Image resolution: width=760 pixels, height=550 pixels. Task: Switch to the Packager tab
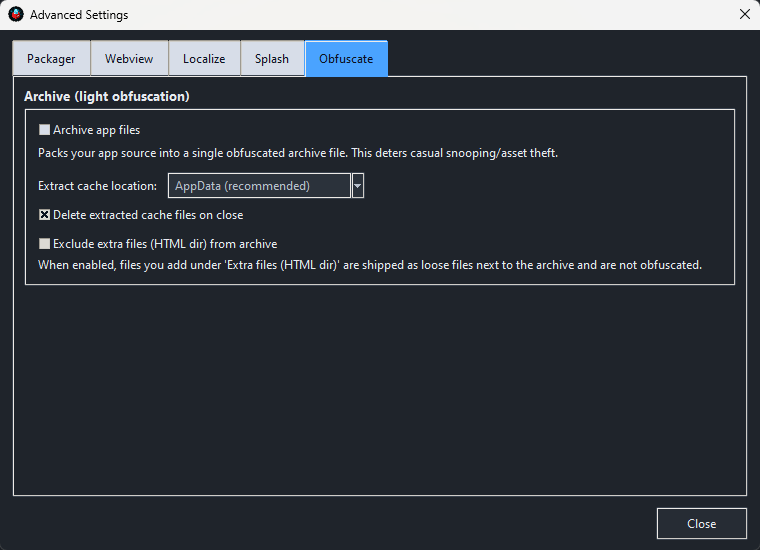(51, 59)
